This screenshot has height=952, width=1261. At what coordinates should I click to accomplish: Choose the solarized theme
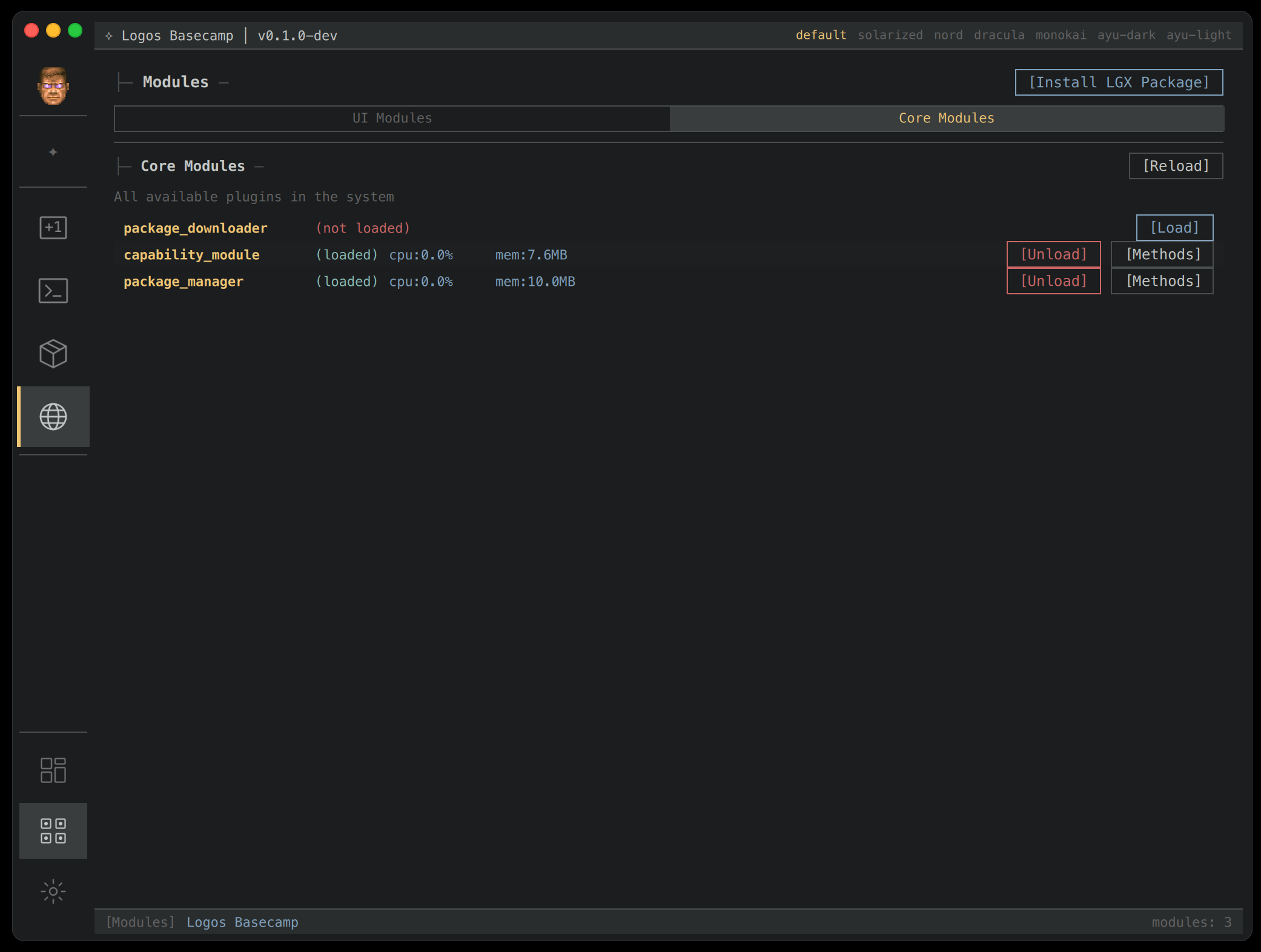pos(890,35)
